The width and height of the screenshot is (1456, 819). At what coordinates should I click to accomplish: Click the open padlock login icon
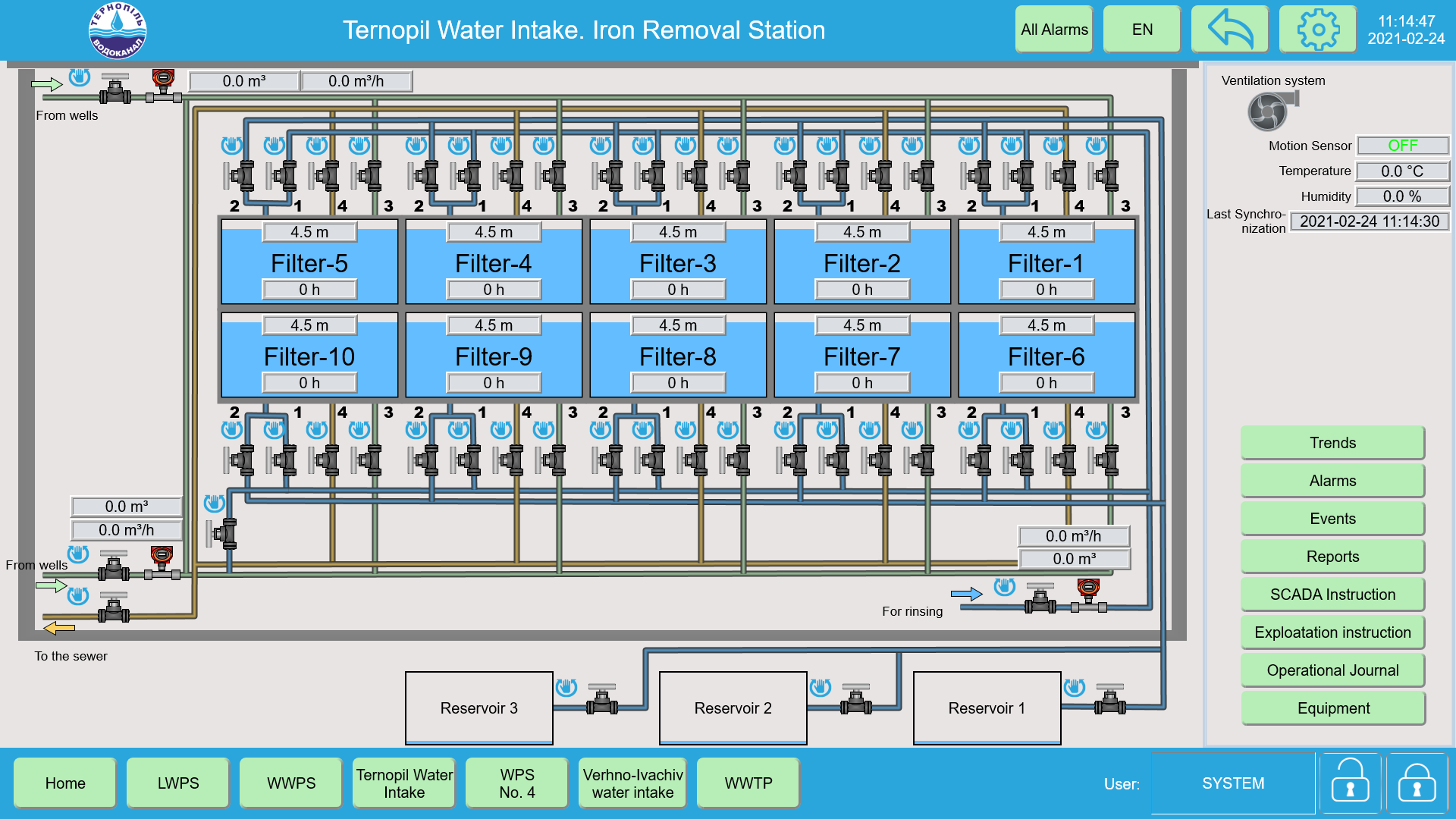coord(1350,783)
